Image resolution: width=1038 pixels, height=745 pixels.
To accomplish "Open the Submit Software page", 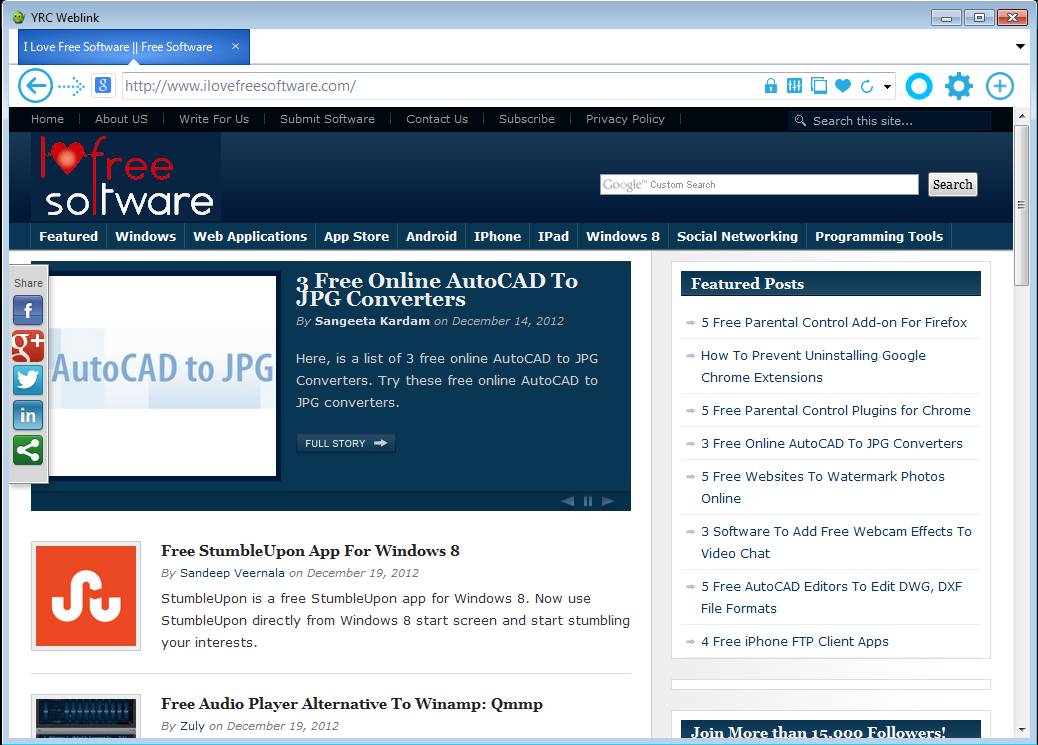I will pos(327,119).
